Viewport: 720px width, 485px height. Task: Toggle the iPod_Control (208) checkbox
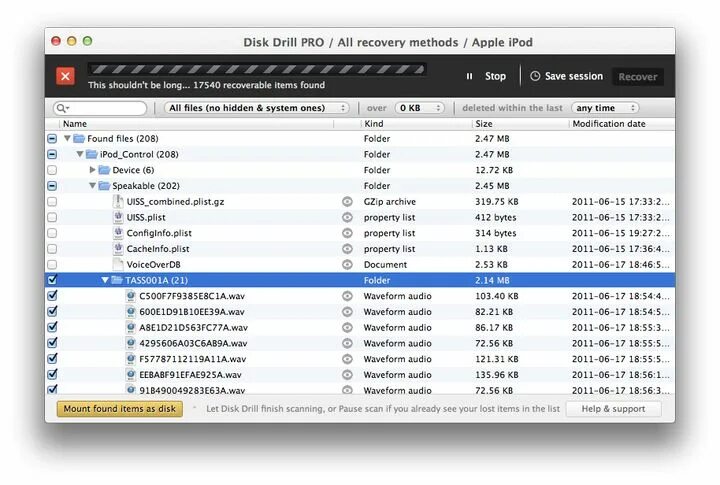point(52,154)
